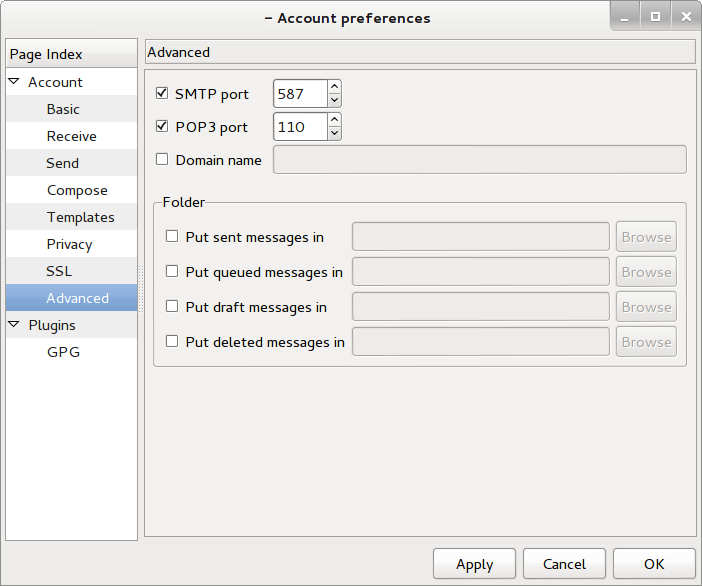Enable the Domain name checkbox
The image size is (702, 586).
pos(162,159)
